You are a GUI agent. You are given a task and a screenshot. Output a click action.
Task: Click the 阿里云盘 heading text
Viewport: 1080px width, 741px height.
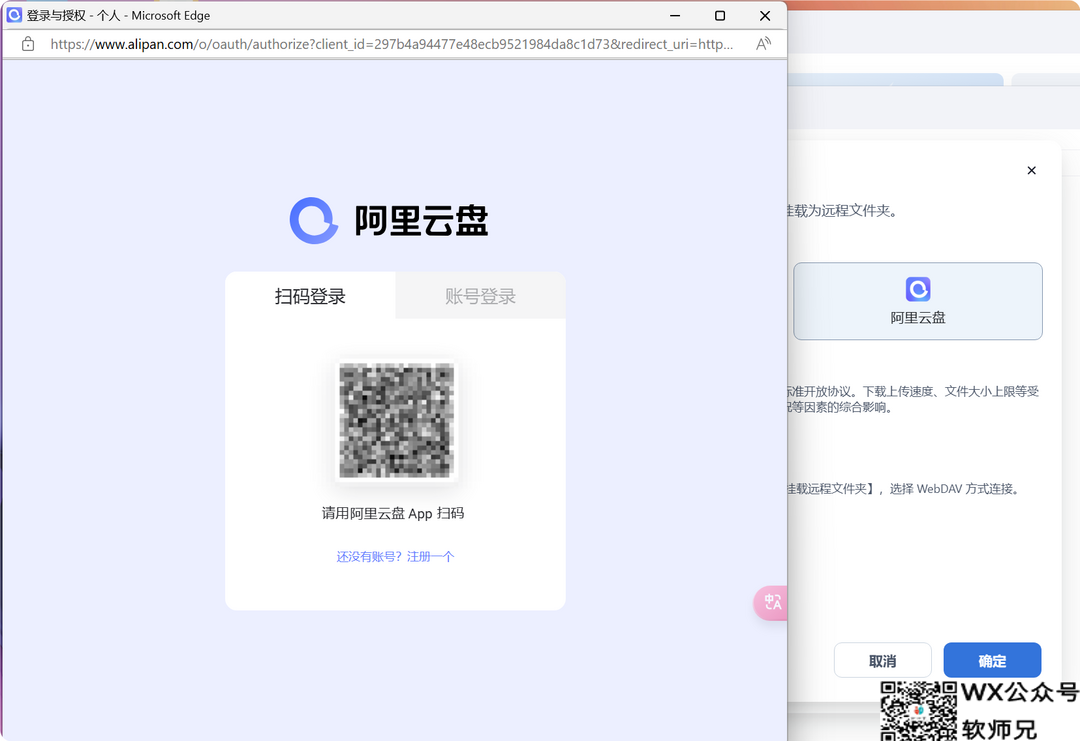point(421,221)
